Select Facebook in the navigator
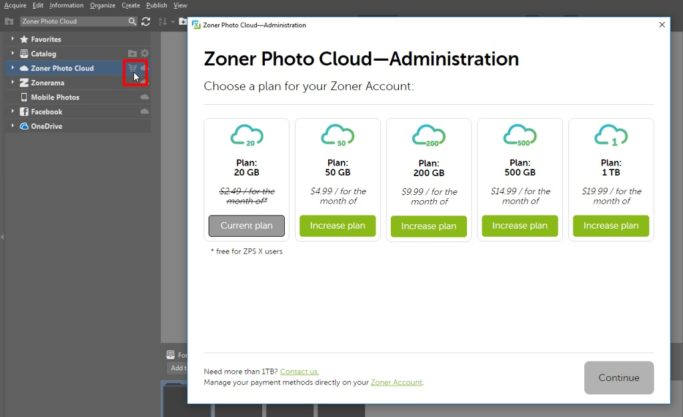 point(46,112)
